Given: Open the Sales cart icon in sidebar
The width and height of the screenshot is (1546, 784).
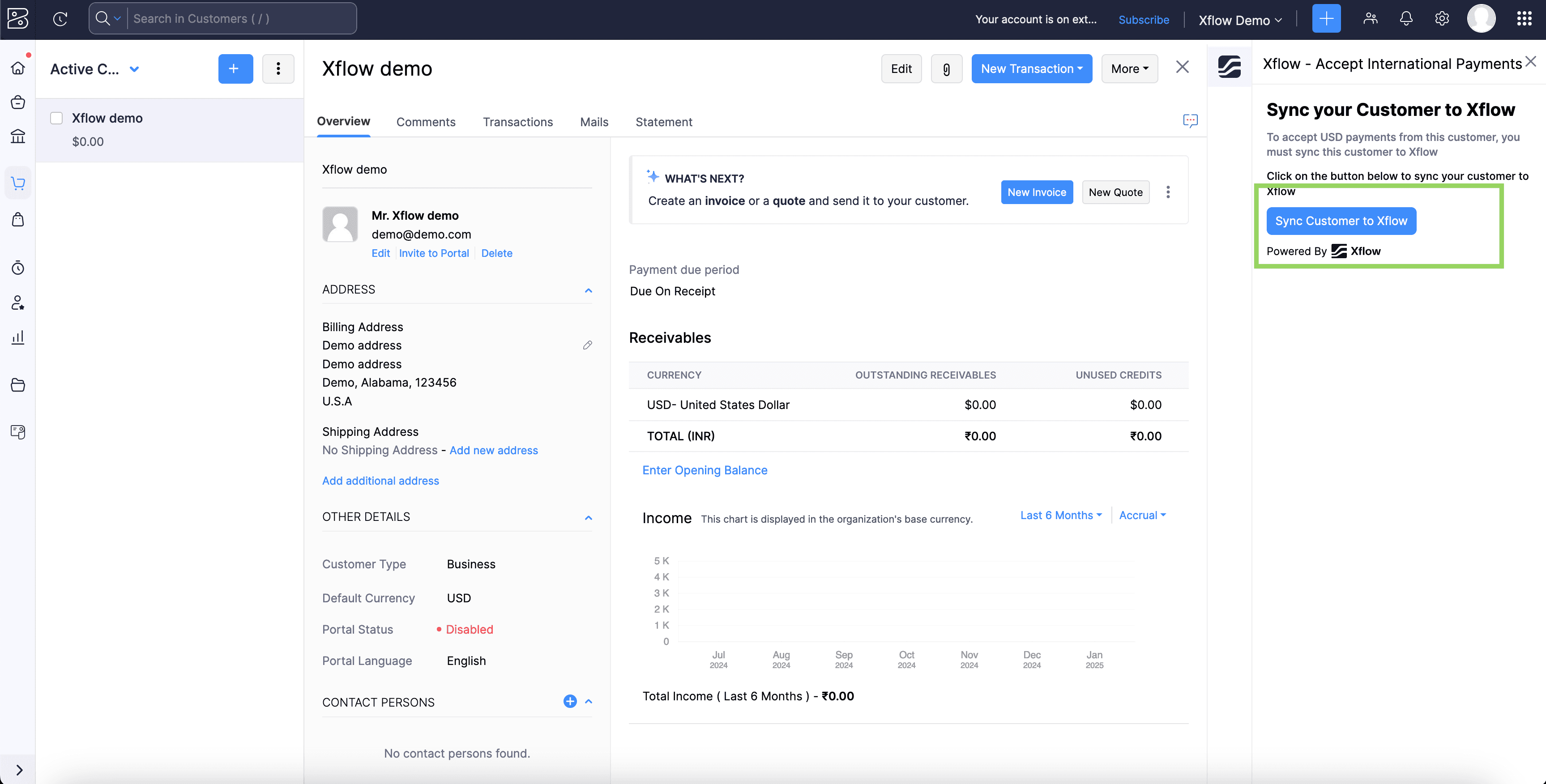Looking at the screenshot, I should [x=18, y=183].
